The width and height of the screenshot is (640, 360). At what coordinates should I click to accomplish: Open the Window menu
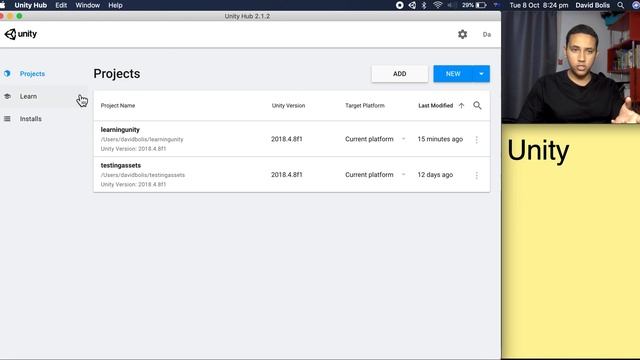(x=87, y=5)
